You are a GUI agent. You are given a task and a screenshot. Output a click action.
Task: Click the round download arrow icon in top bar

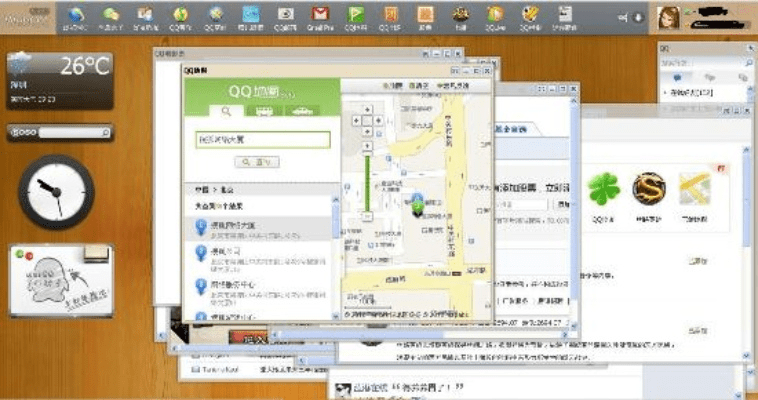(x=638, y=18)
